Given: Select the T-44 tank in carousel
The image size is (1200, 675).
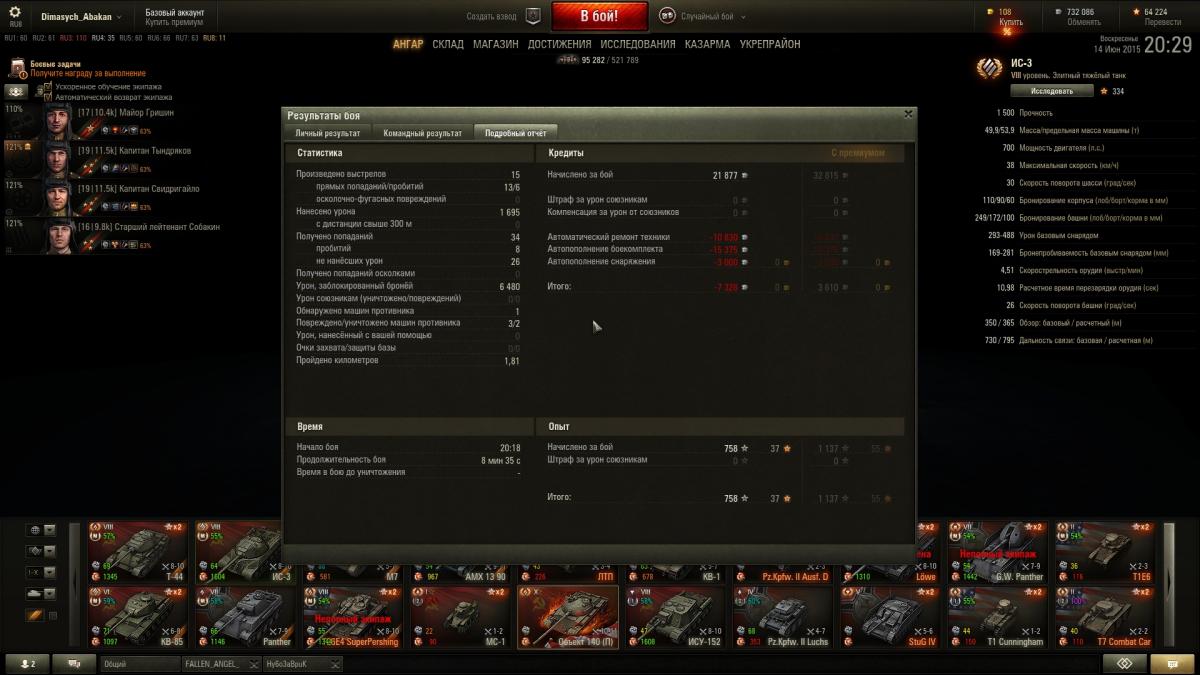Looking at the screenshot, I should click(137, 552).
